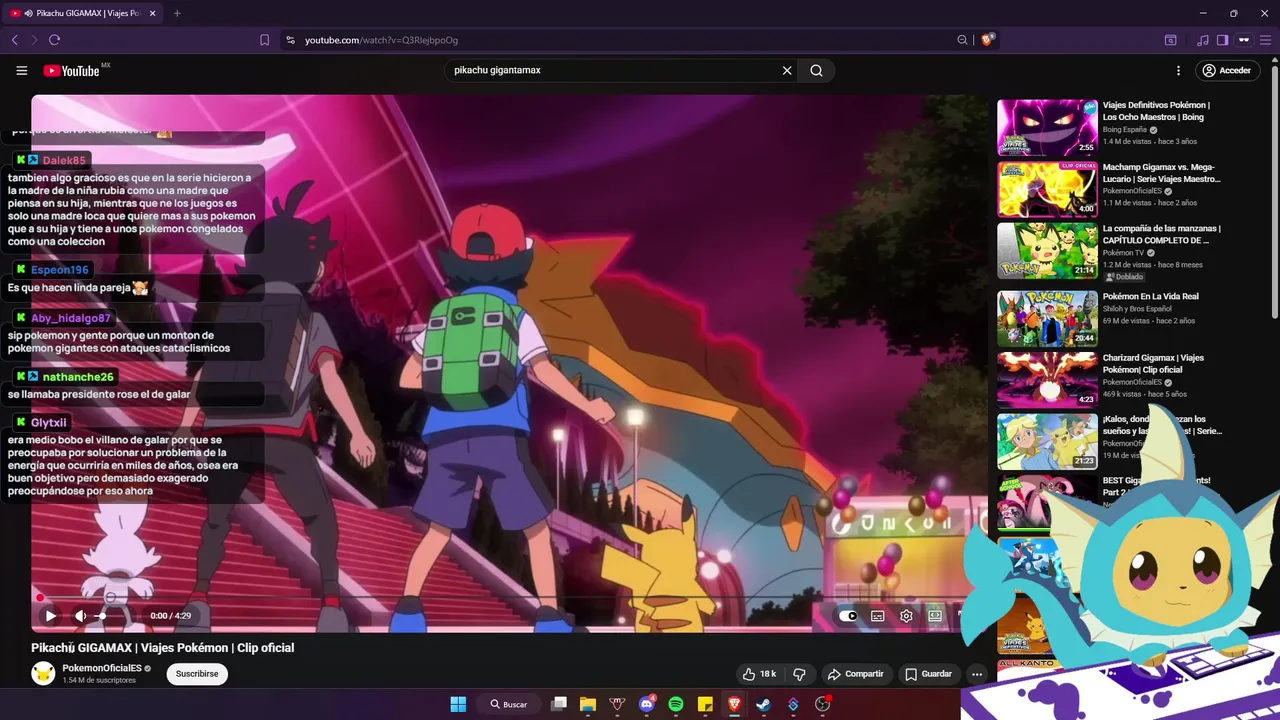1280x720 pixels.
Task: Save video with Guardar button
Action: pyautogui.click(x=929, y=674)
